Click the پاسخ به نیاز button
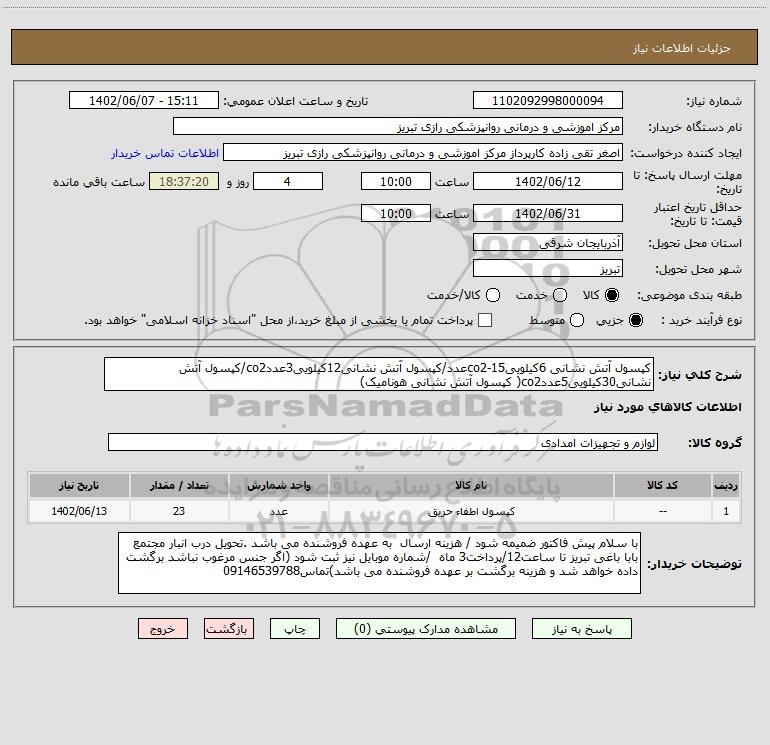The width and height of the screenshot is (770, 745). coord(582,629)
